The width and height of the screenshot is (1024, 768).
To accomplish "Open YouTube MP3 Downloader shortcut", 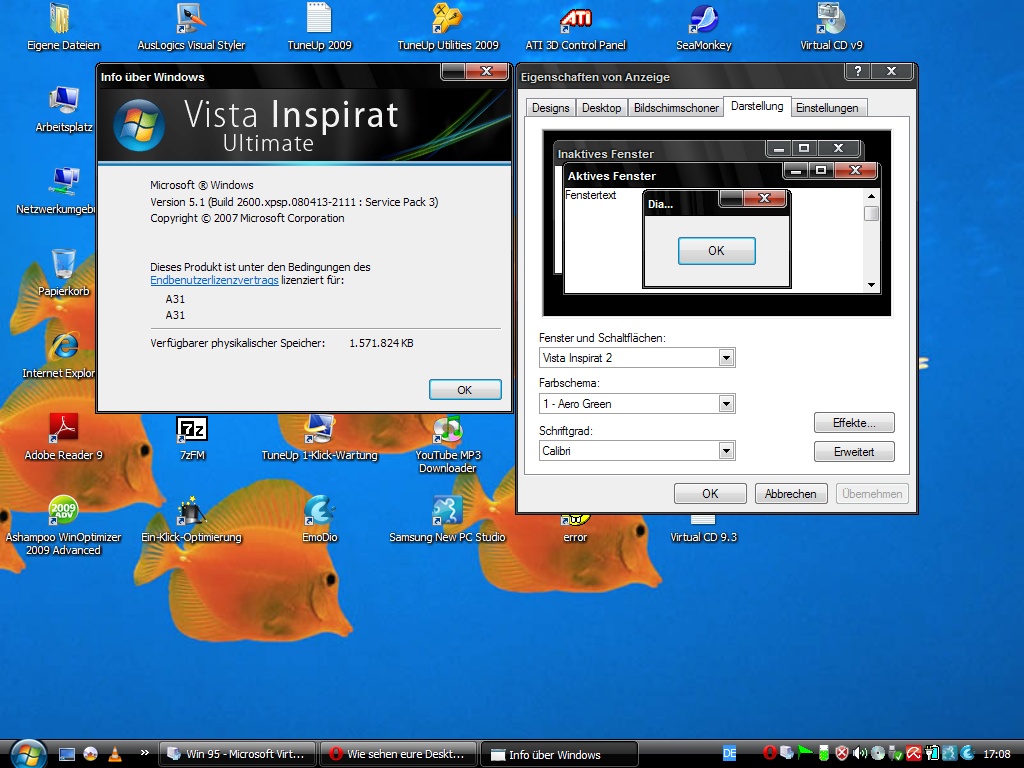I will [x=447, y=430].
